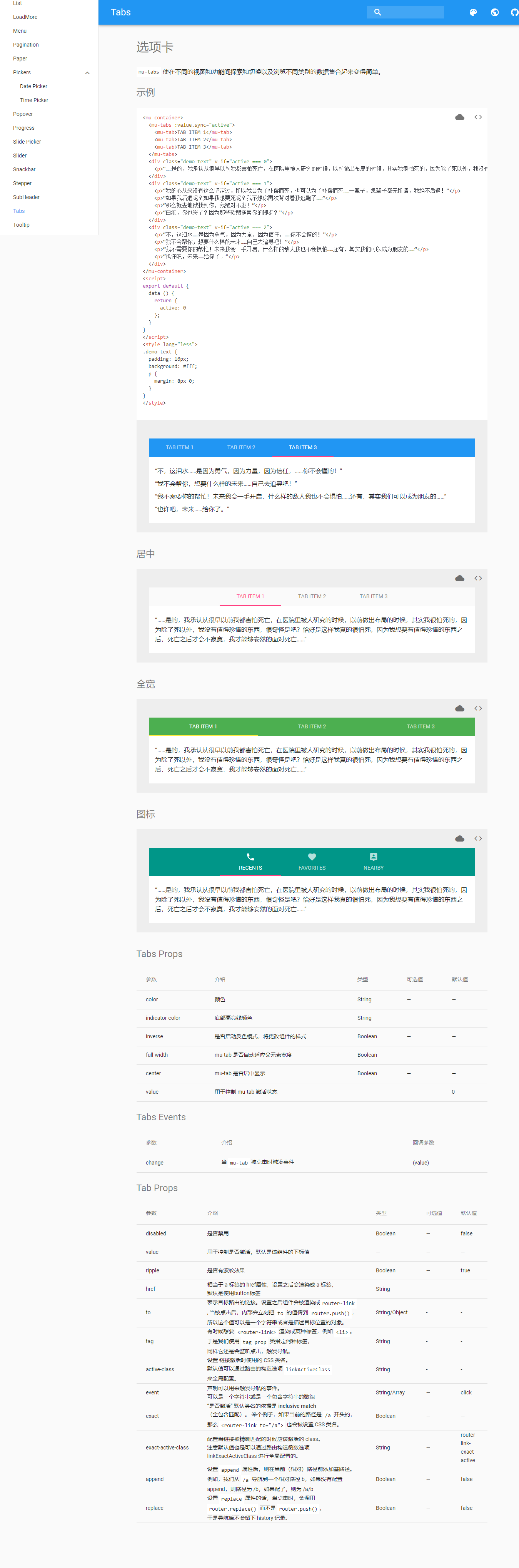Click 'full-width' parameter cell
The image size is (519, 1568).
tap(156, 1055)
